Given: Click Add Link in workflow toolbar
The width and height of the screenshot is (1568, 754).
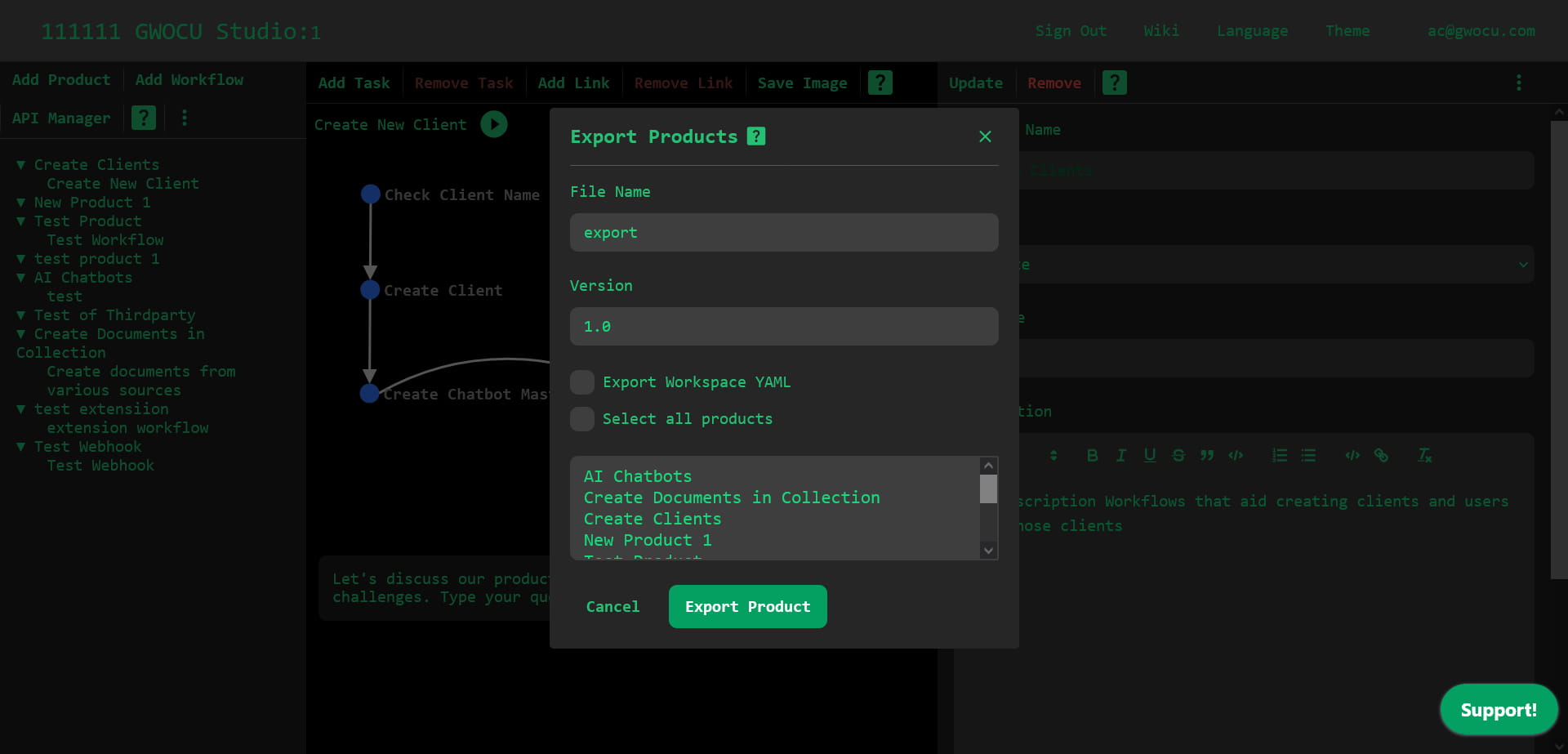Looking at the screenshot, I should pyautogui.click(x=573, y=83).
